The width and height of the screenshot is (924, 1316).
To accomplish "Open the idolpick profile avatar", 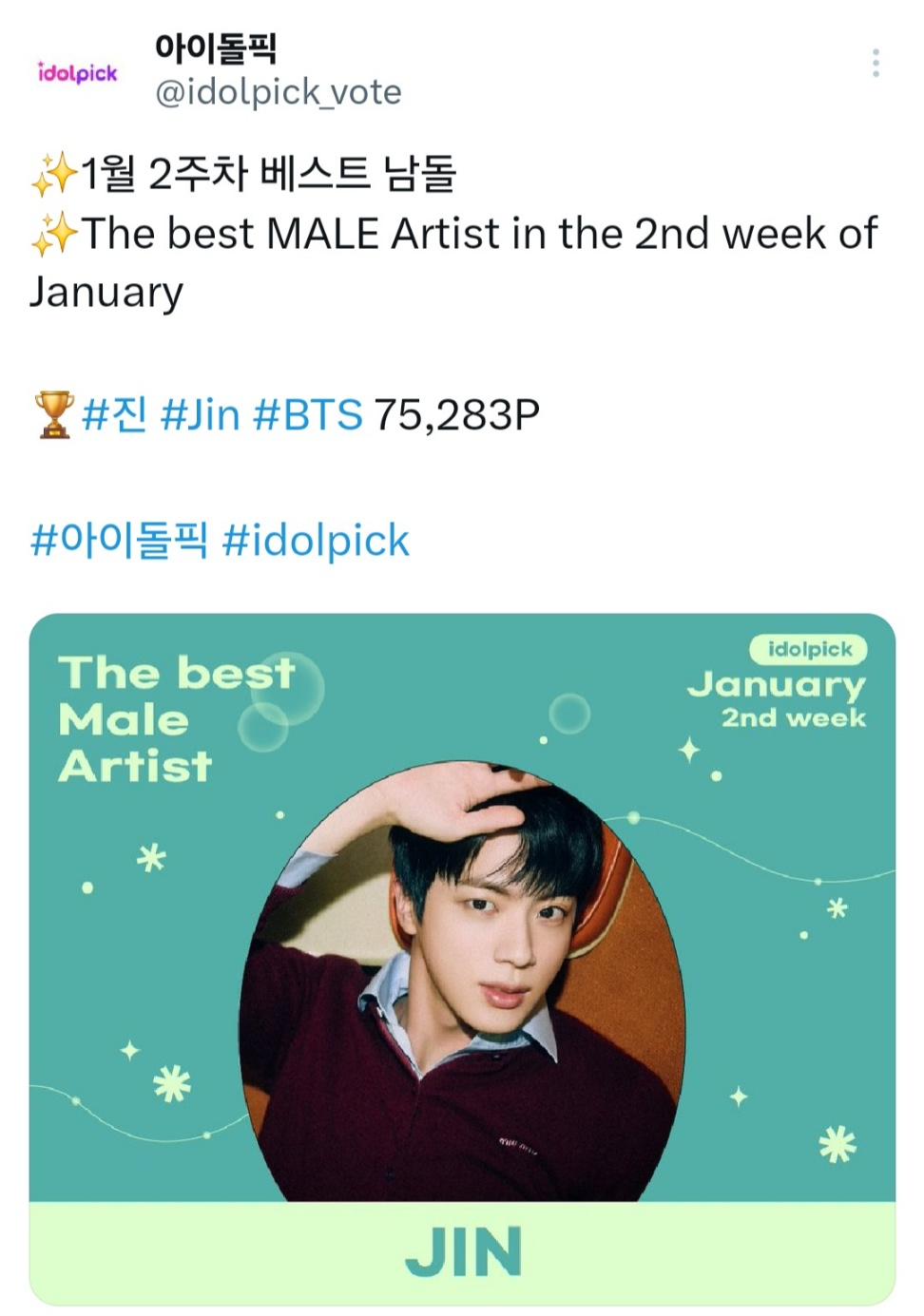I will 77,72.
